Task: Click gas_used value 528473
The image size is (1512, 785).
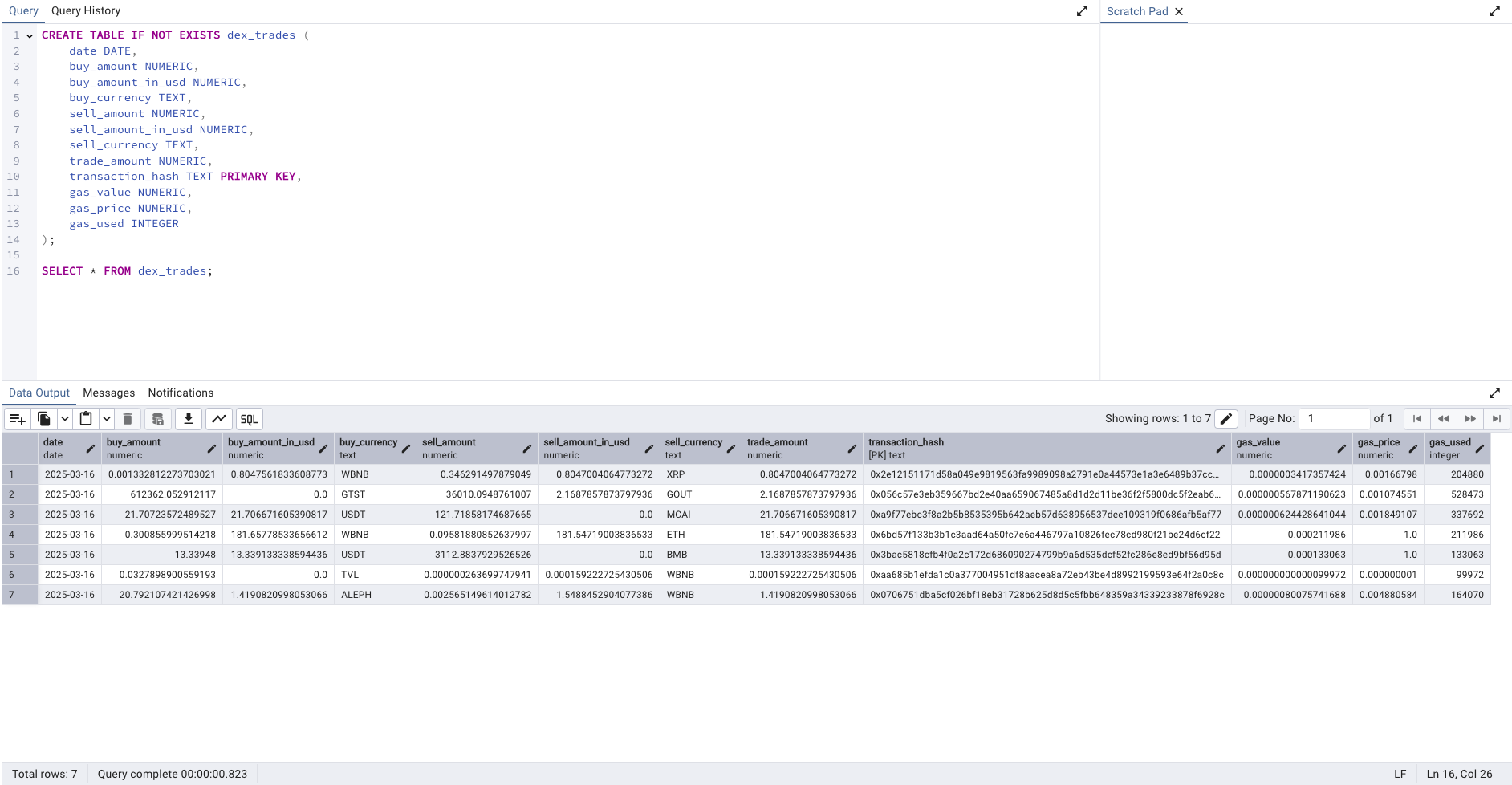Action: pyautogui.click(x=1457, y=494)
